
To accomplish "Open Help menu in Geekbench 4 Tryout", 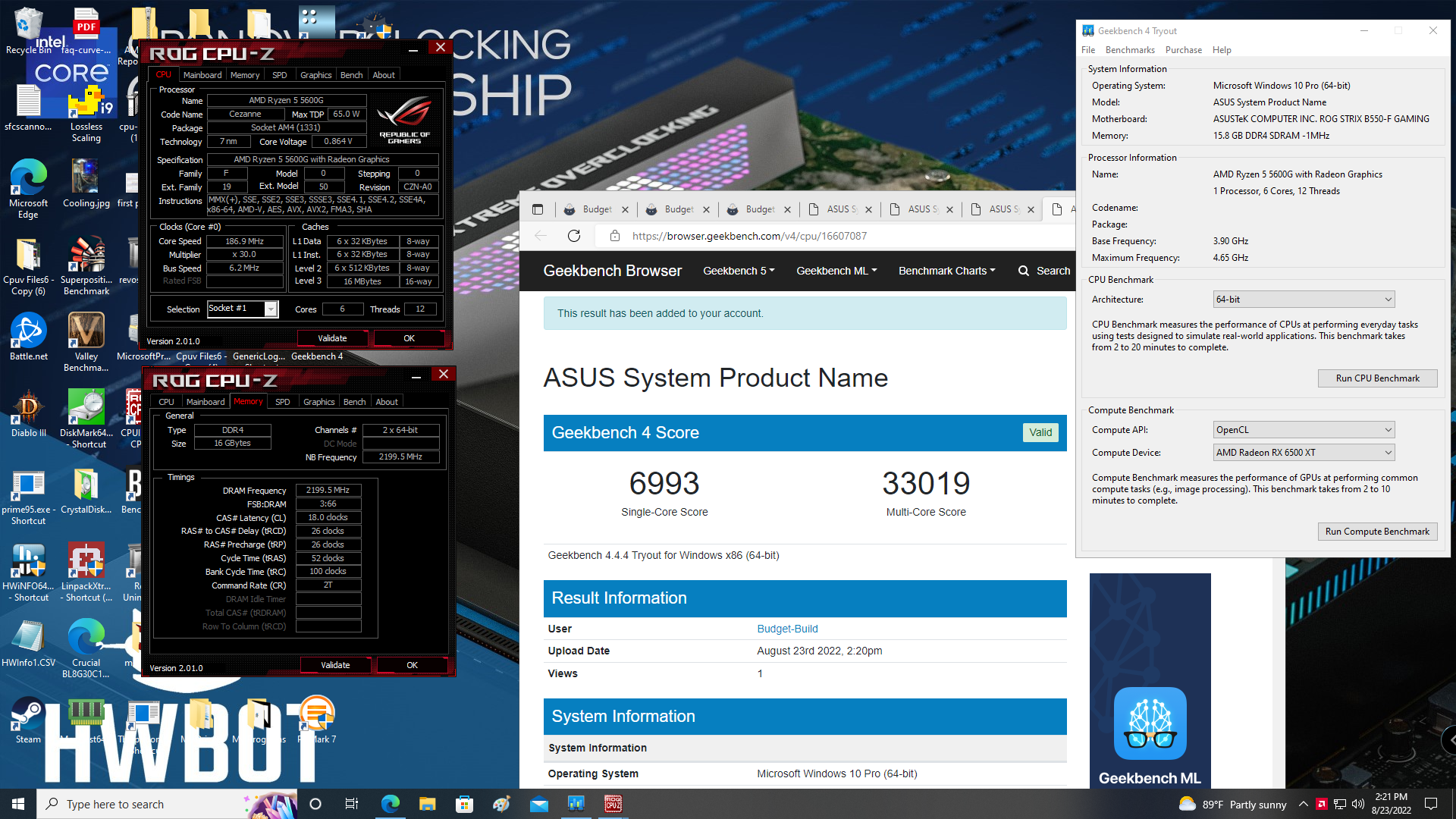I will tap(1222, 50).
